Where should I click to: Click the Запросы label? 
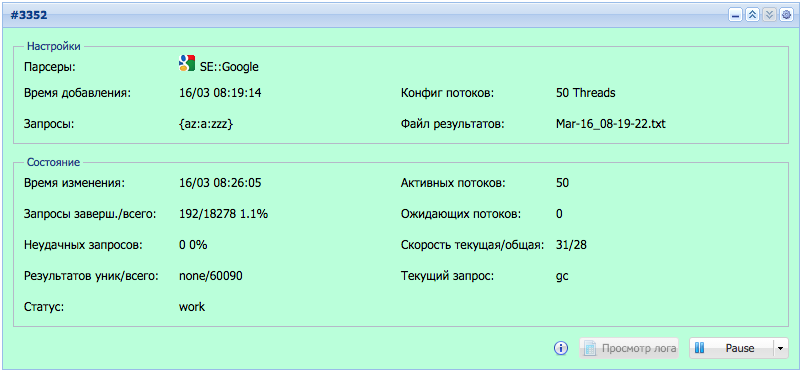(x=49, y=124)
